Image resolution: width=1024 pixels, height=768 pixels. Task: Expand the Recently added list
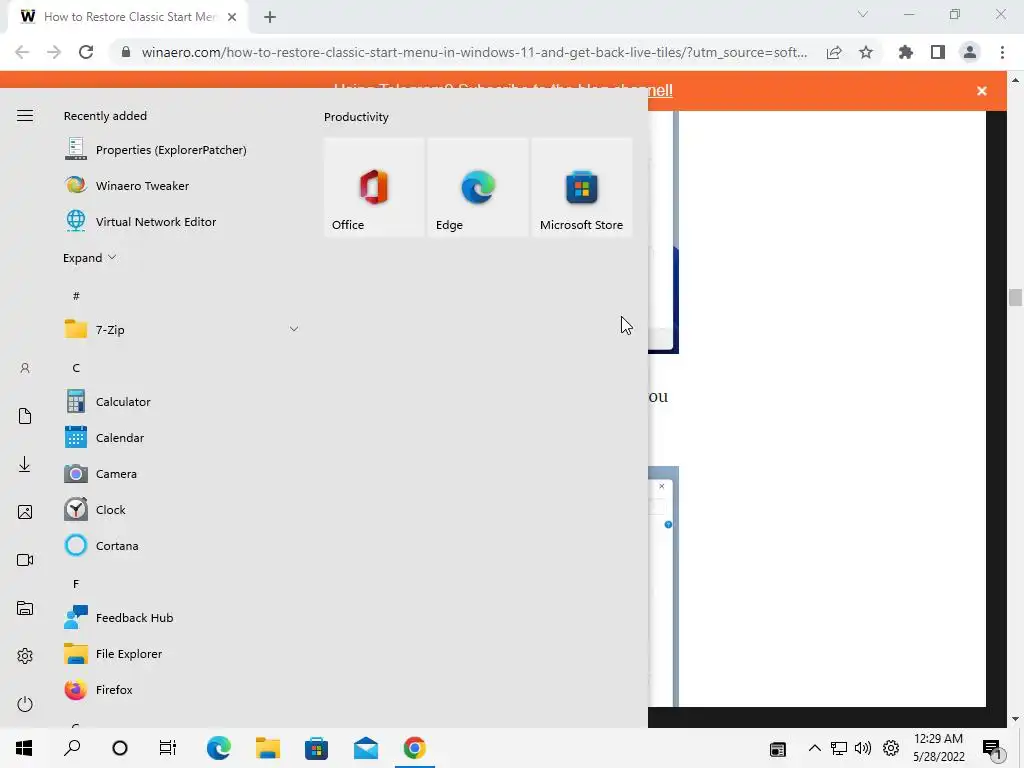click(89, 257)
